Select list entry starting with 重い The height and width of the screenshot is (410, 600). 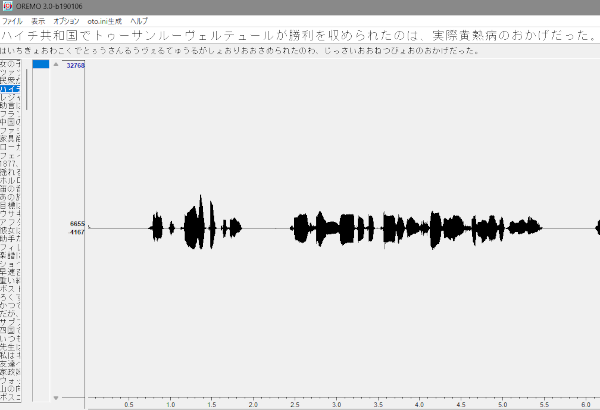10,280
